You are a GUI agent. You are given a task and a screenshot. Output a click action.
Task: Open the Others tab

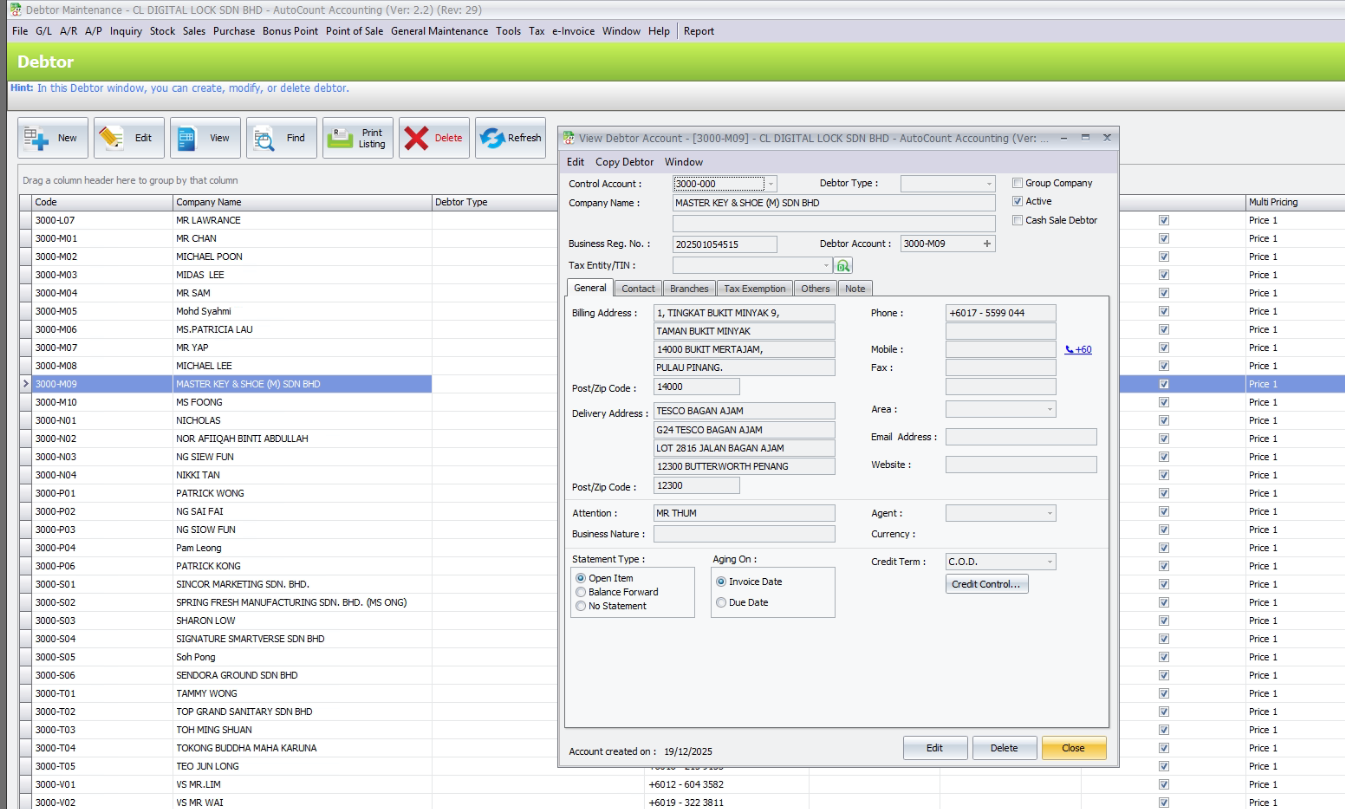click(x=815, y=288)
